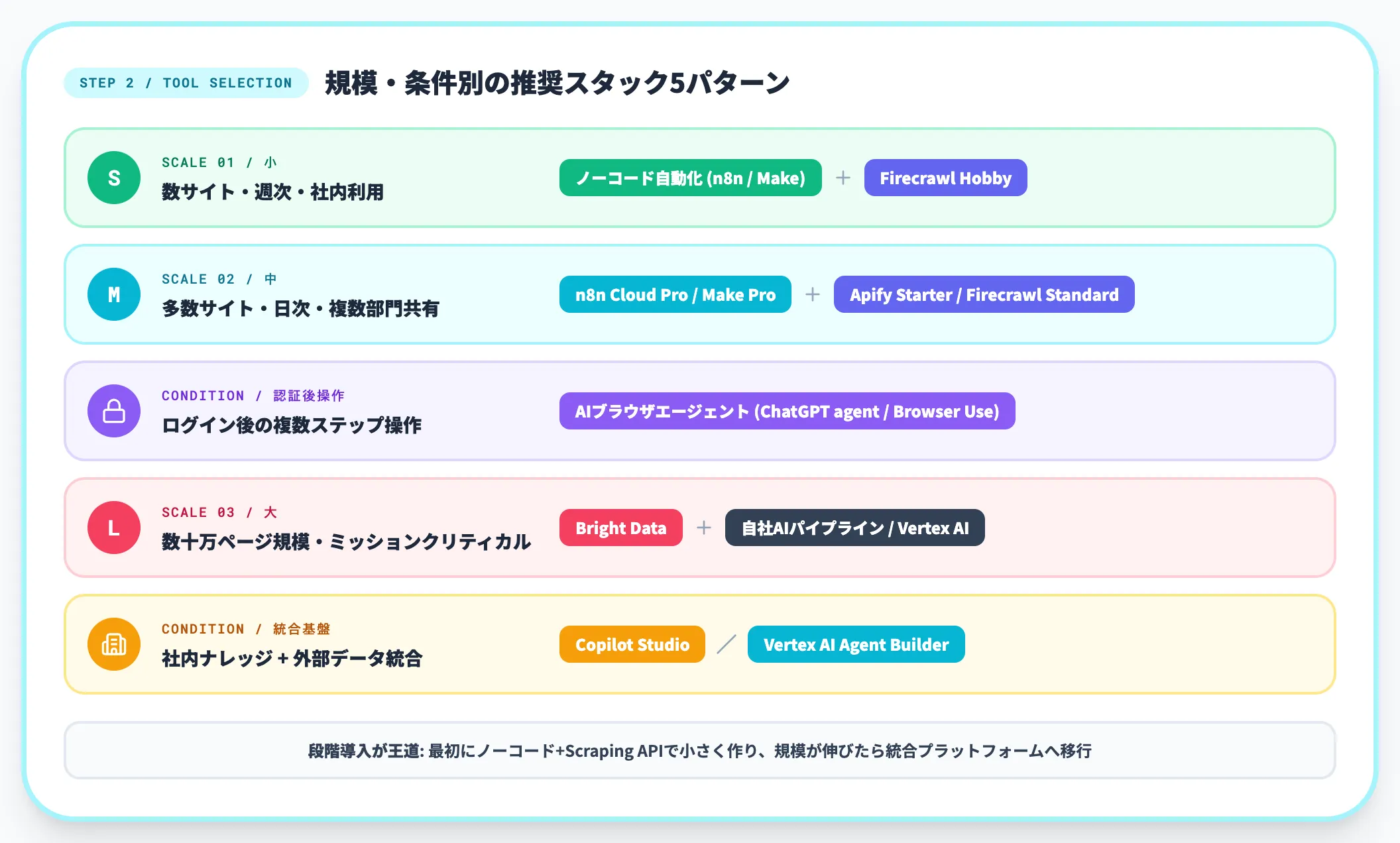
Task: Click the 自社AIパイプライン / Vertex AI pill
Action: coord(855,528)
